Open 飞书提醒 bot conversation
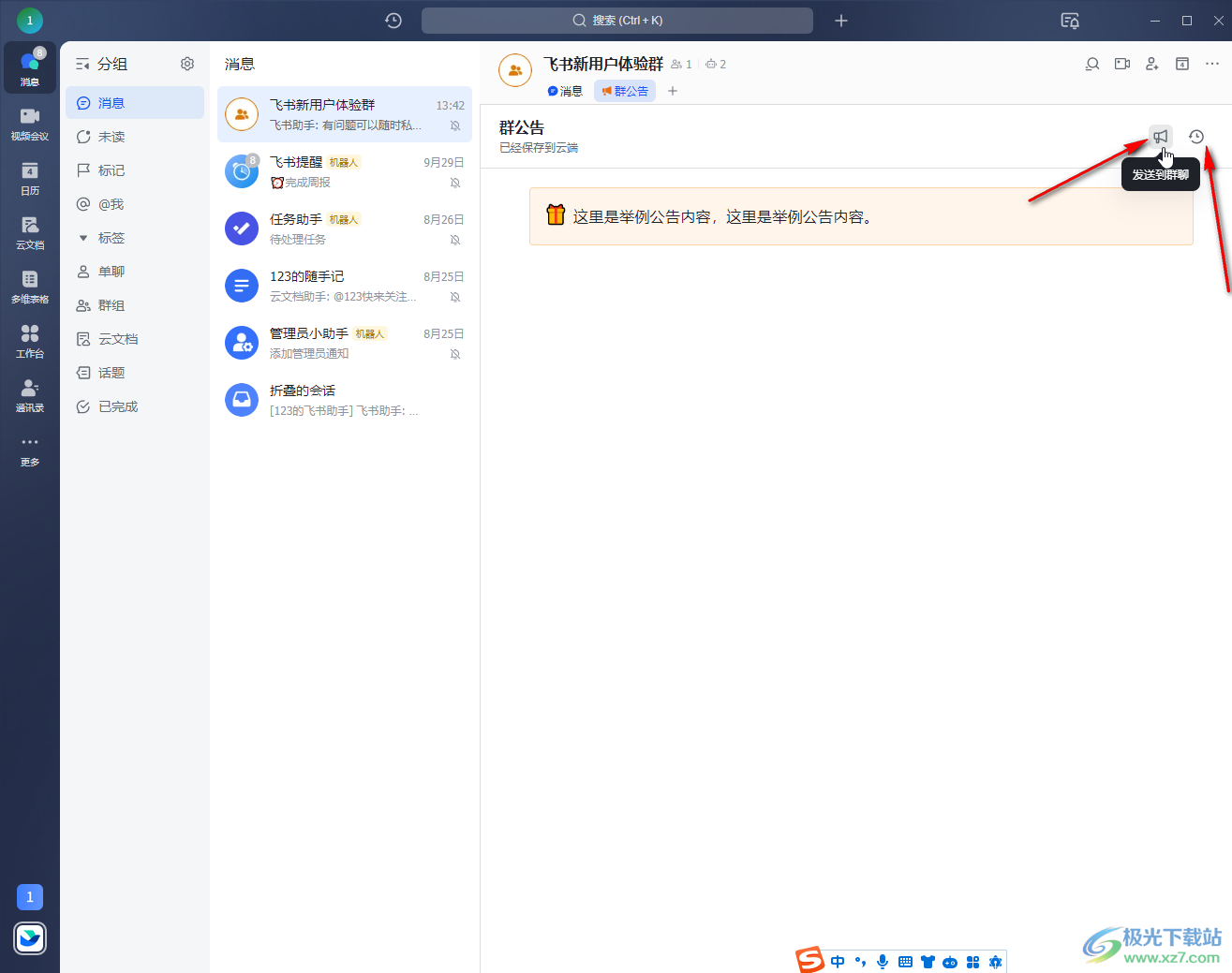 [x=345, y=171]
